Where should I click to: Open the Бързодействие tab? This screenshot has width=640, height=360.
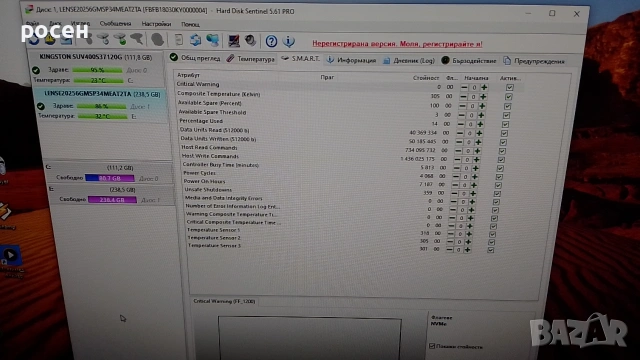(x=469, y=61)
